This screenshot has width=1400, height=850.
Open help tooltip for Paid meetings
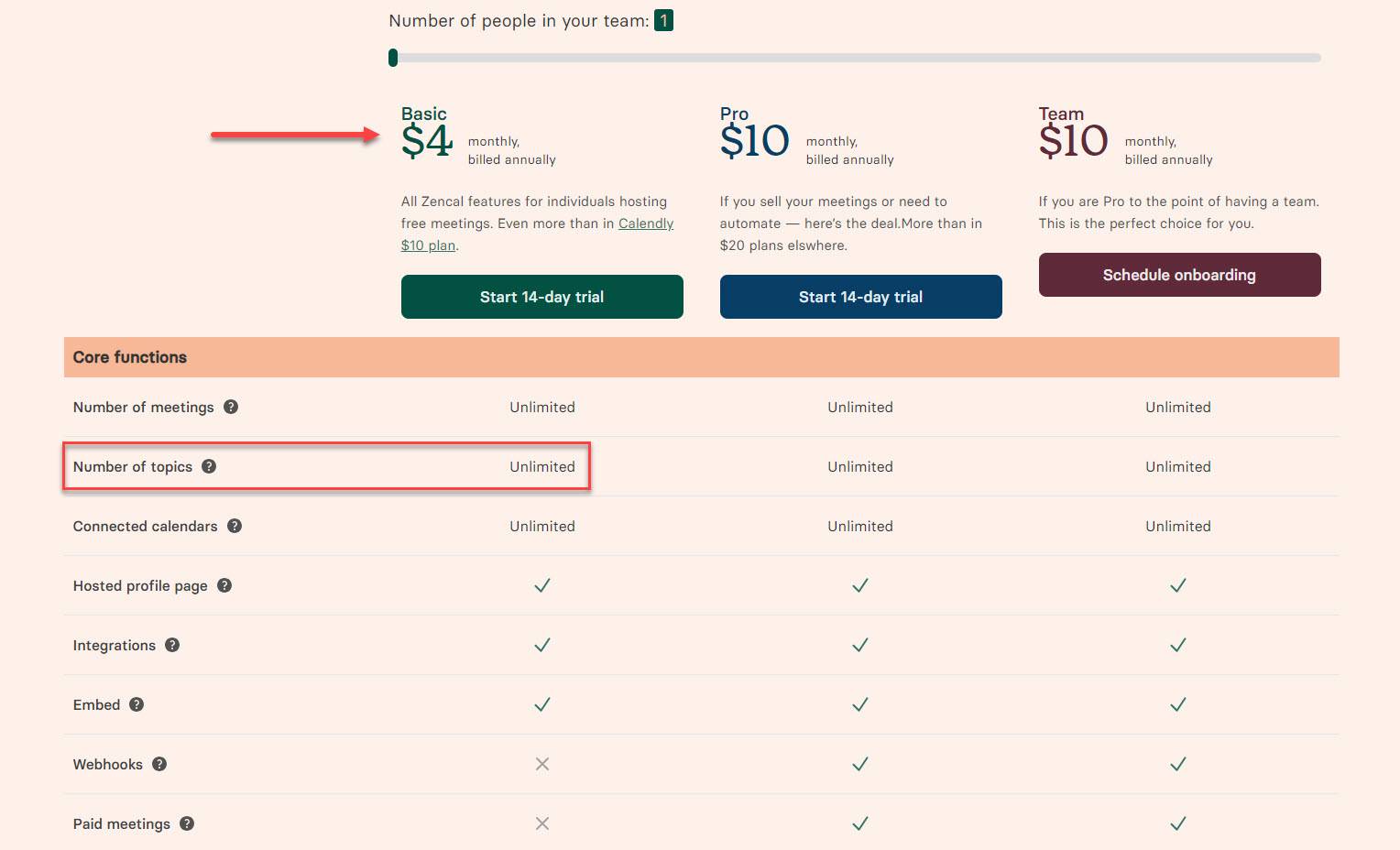(187, 823)
